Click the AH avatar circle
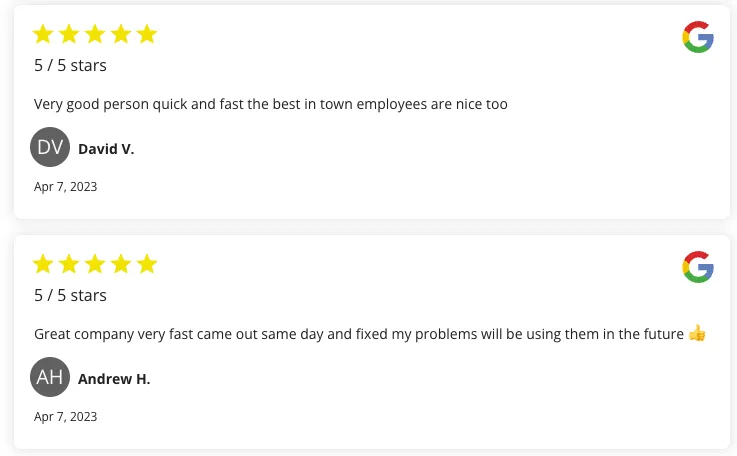 point(50,378)
